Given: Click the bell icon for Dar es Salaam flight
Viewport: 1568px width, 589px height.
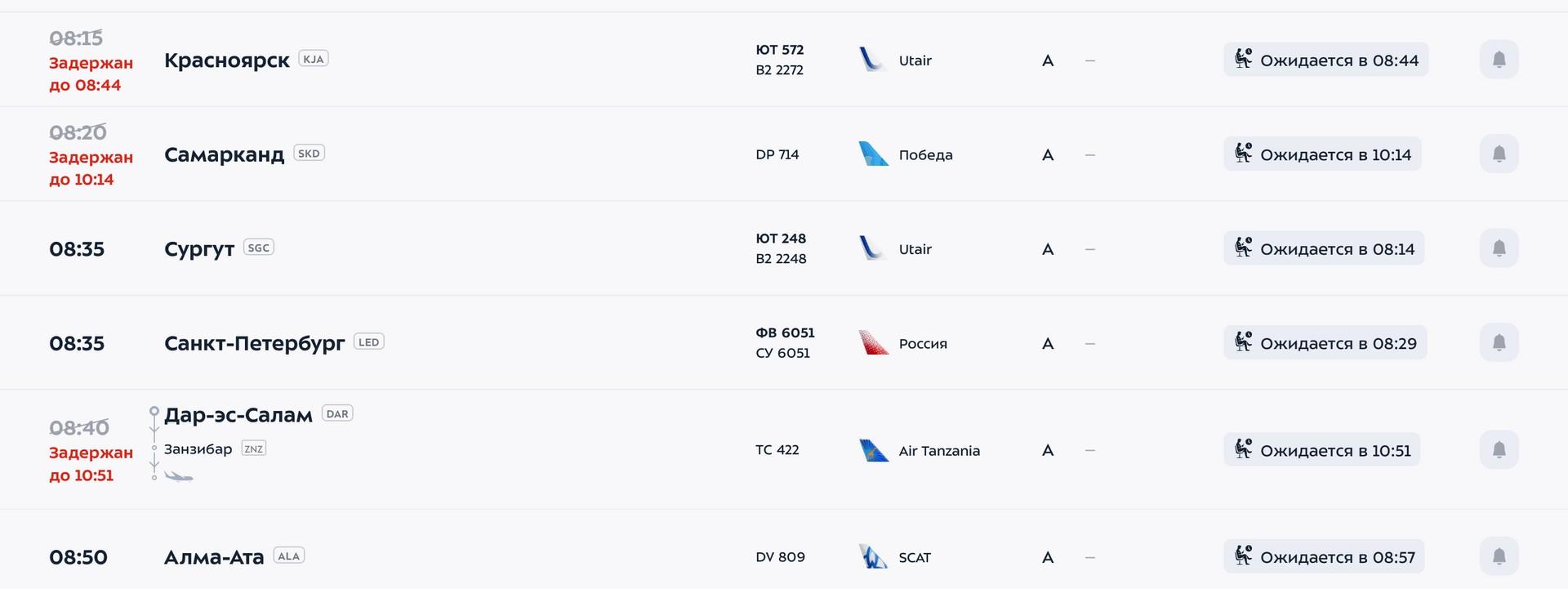Looking at the screenshot, I should click(x=1499, y=449).
